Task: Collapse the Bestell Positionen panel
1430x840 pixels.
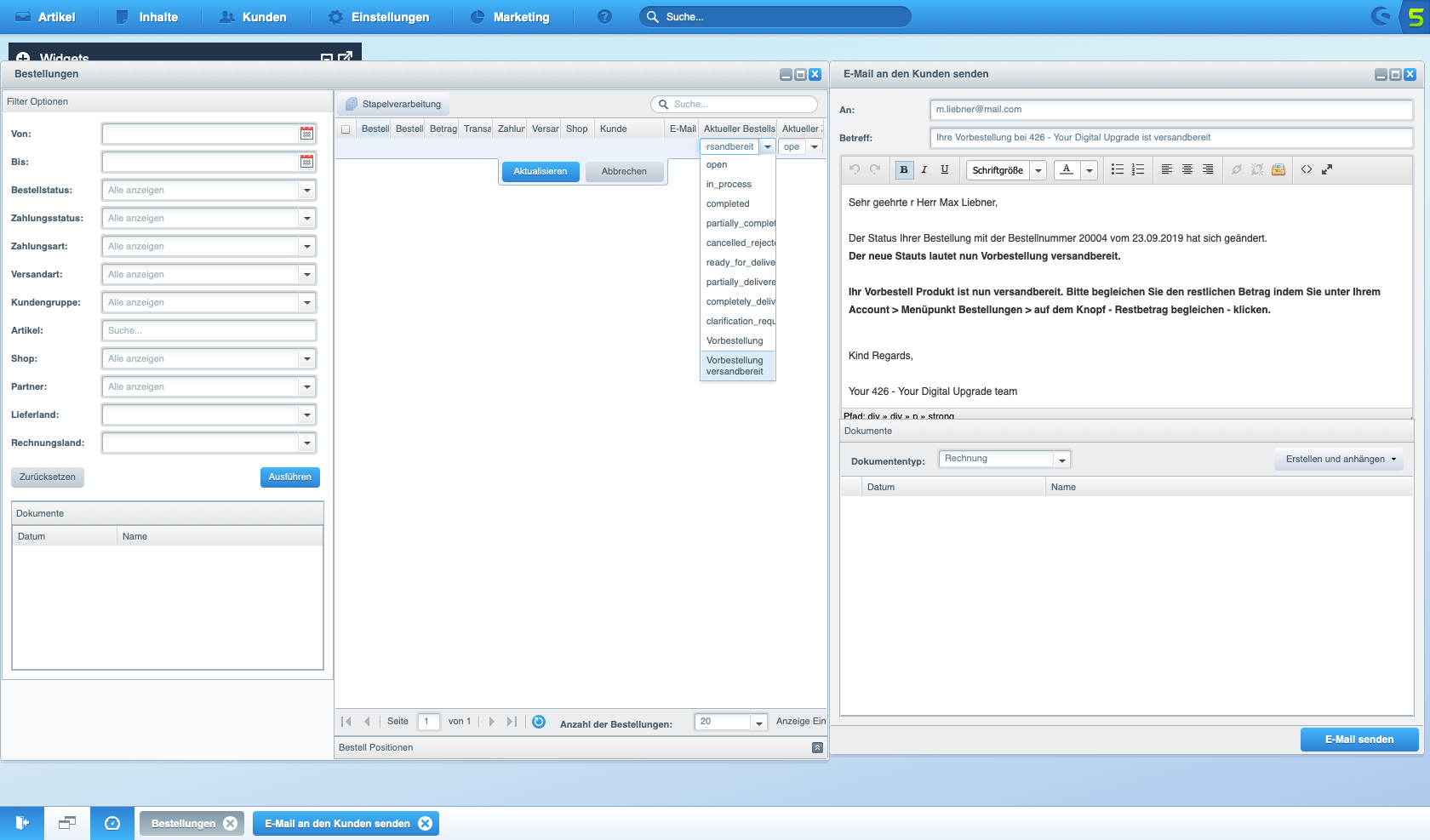Action: point(817,747)
